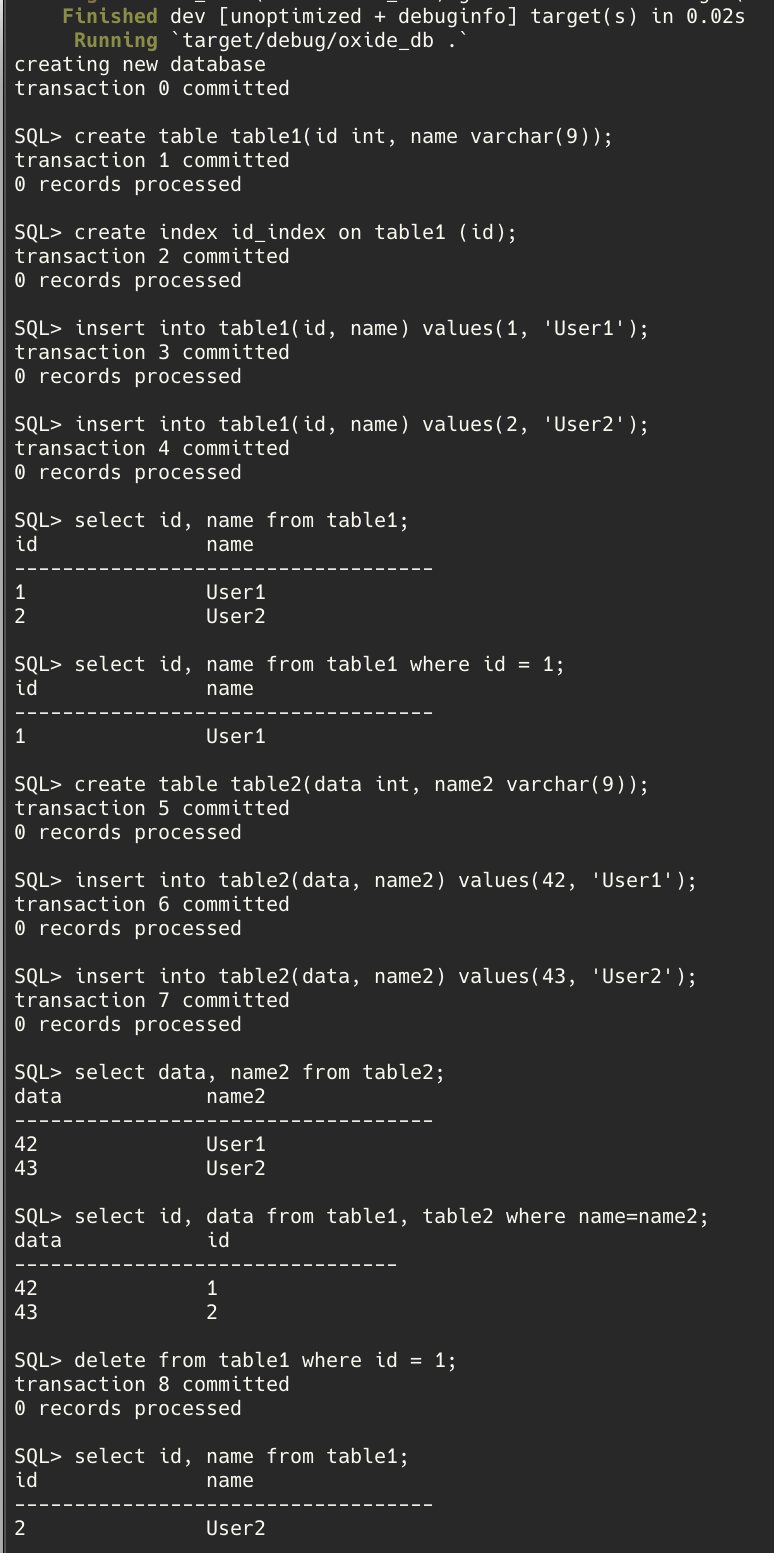Click the 'select id, name from table1 where id = 1' line
The image size is (774, 1553).
pos(289,664)
